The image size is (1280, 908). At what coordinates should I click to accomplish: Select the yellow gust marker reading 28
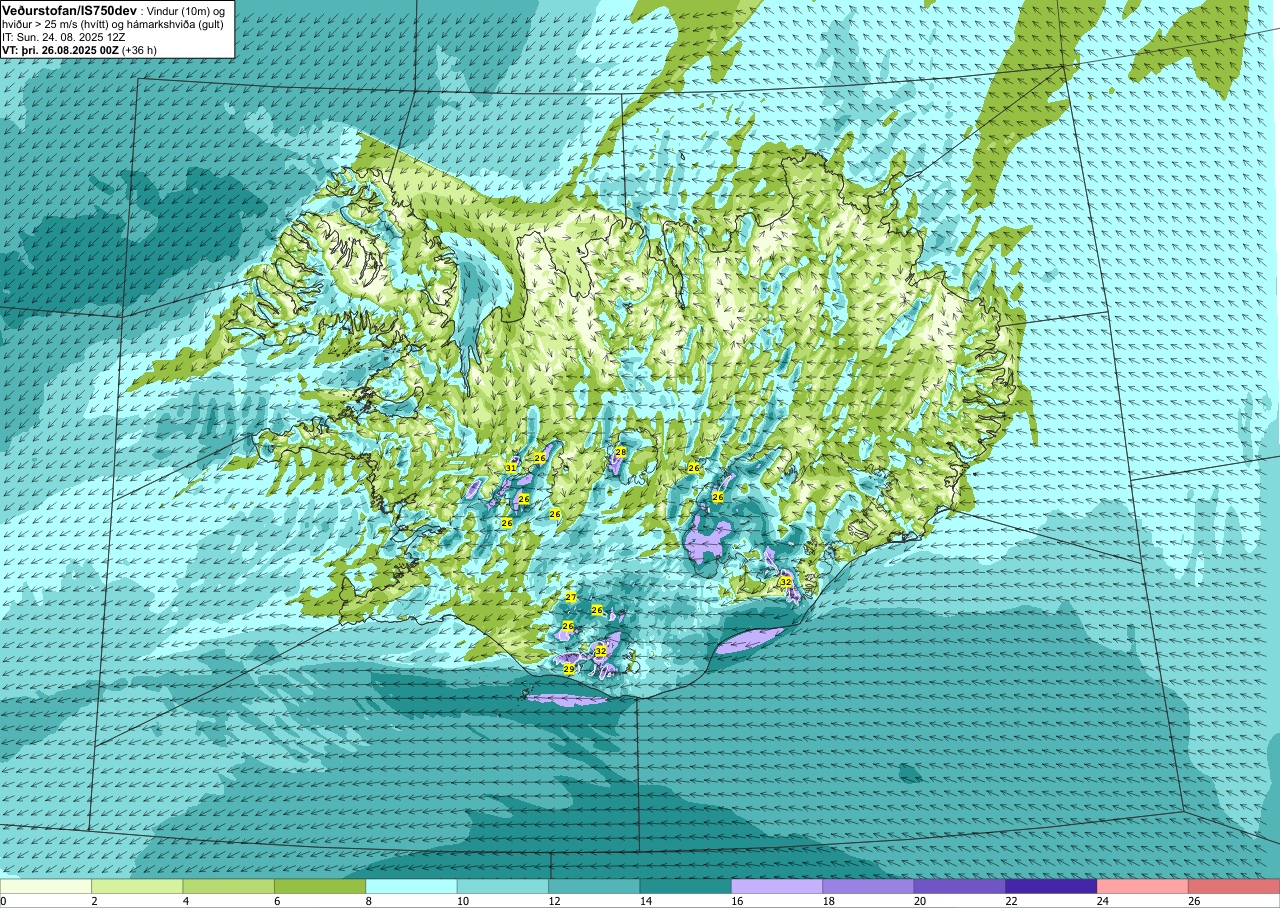click(x=620, y=452)
